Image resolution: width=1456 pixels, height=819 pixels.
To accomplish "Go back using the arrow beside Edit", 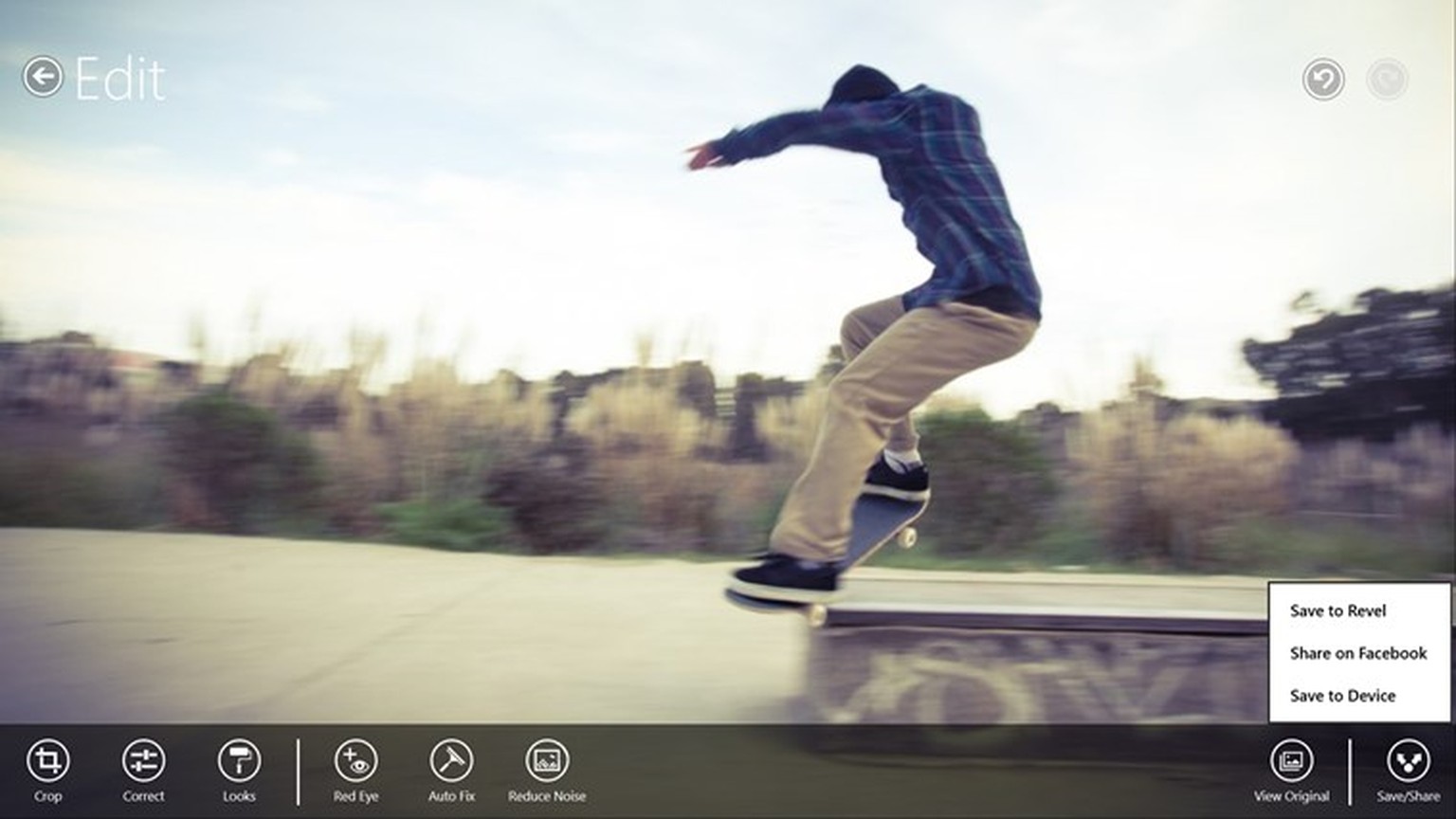I will (x=43, y=77).
